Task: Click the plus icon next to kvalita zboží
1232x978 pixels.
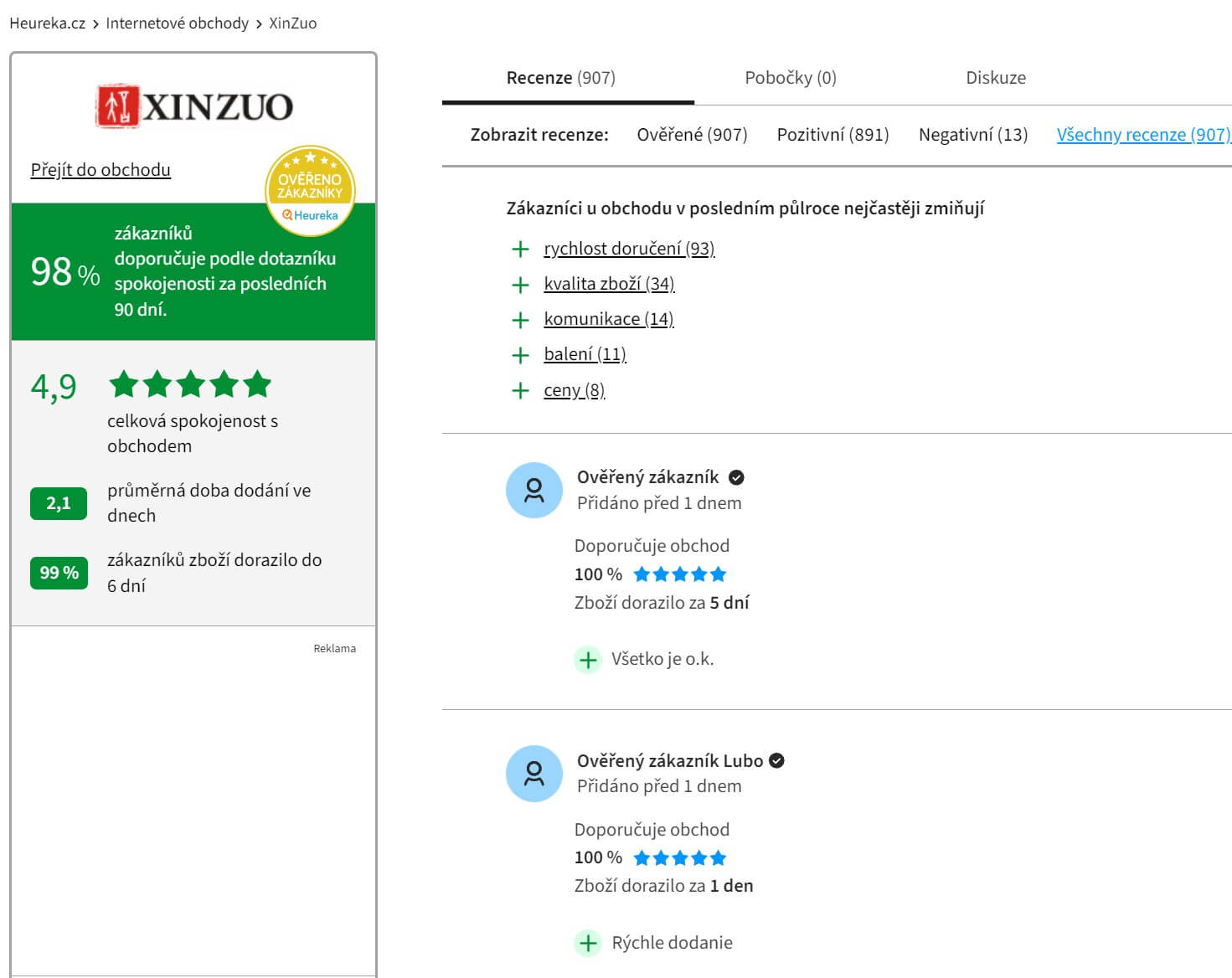Action: (520, 285)
